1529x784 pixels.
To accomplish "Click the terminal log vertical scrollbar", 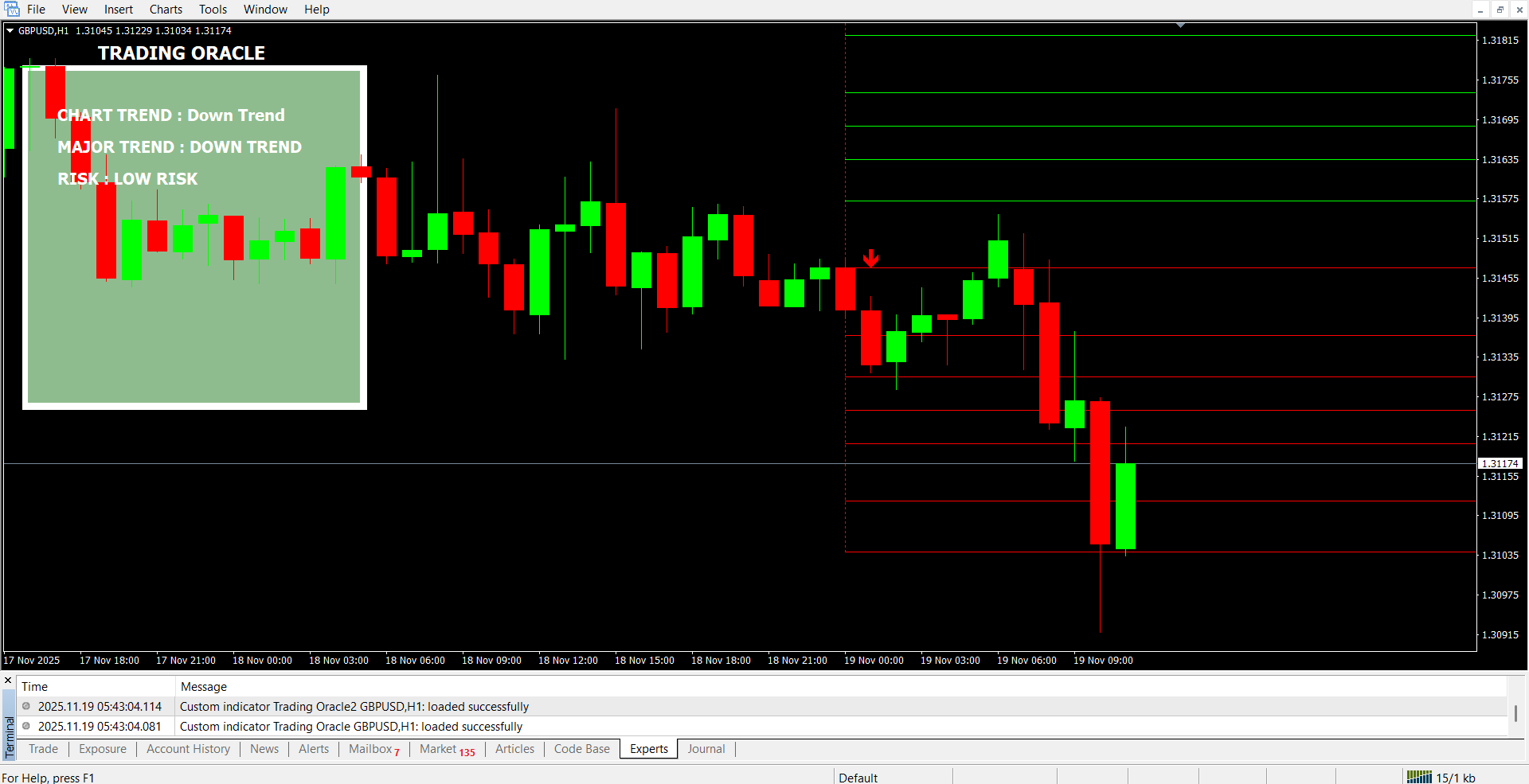I will click(x=1515, y=713).
